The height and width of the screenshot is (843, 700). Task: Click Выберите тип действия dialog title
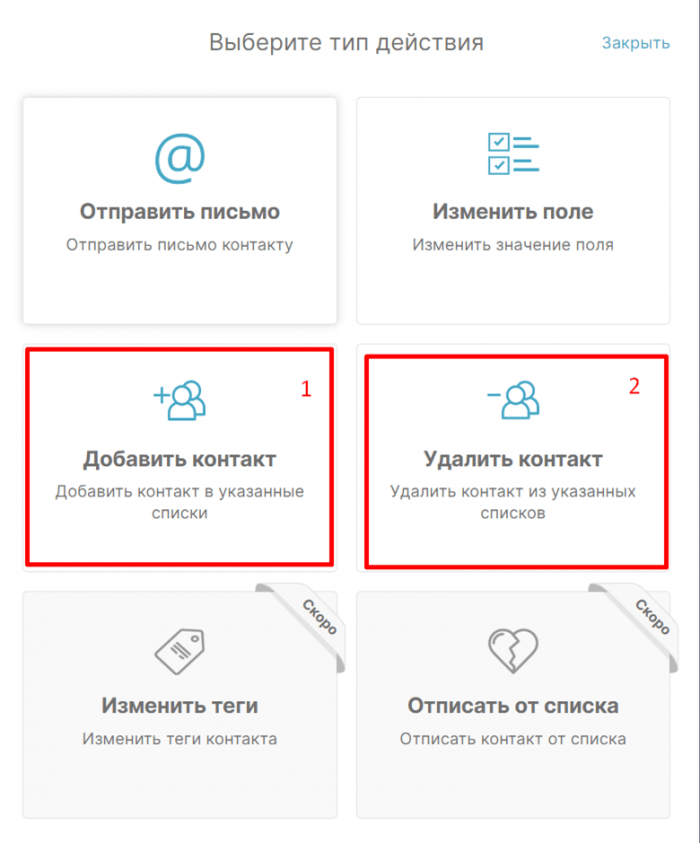346,43
